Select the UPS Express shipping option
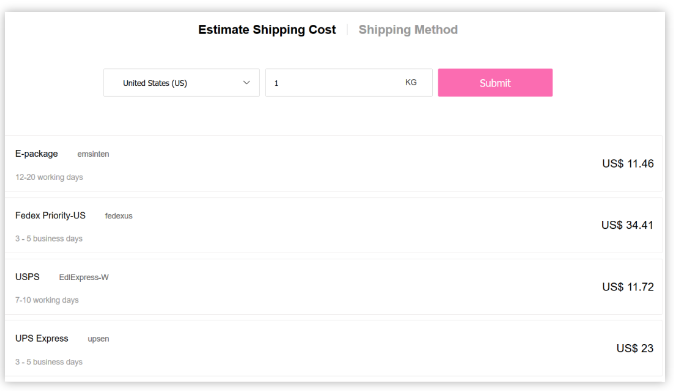Image resolution: width=675 pixels, height=391 pixels. pos(334,348)
